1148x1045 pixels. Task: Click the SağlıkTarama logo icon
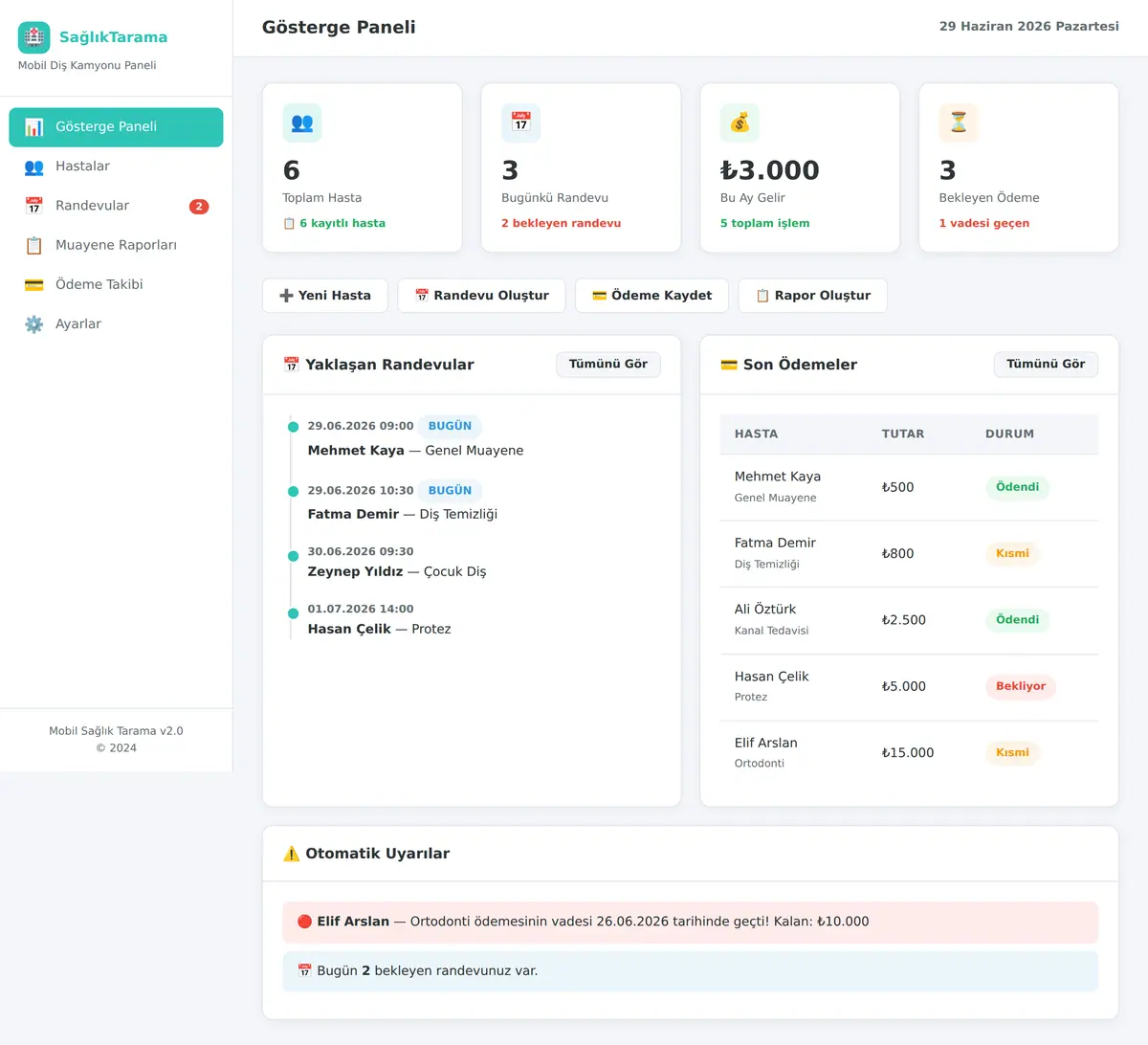pos(34,37)
